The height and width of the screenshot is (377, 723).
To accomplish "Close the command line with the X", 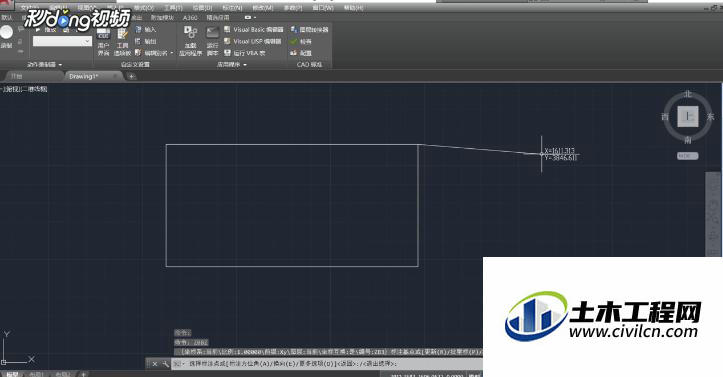I will click(155, 364).
